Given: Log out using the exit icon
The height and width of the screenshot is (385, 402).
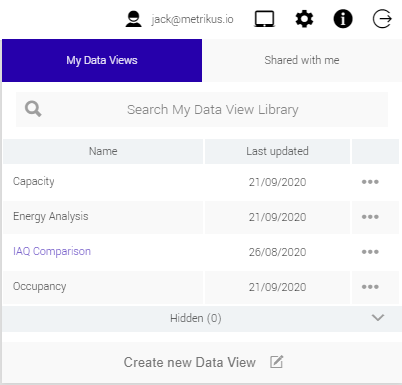Looking at the screenshot, I should click(382, 19).
